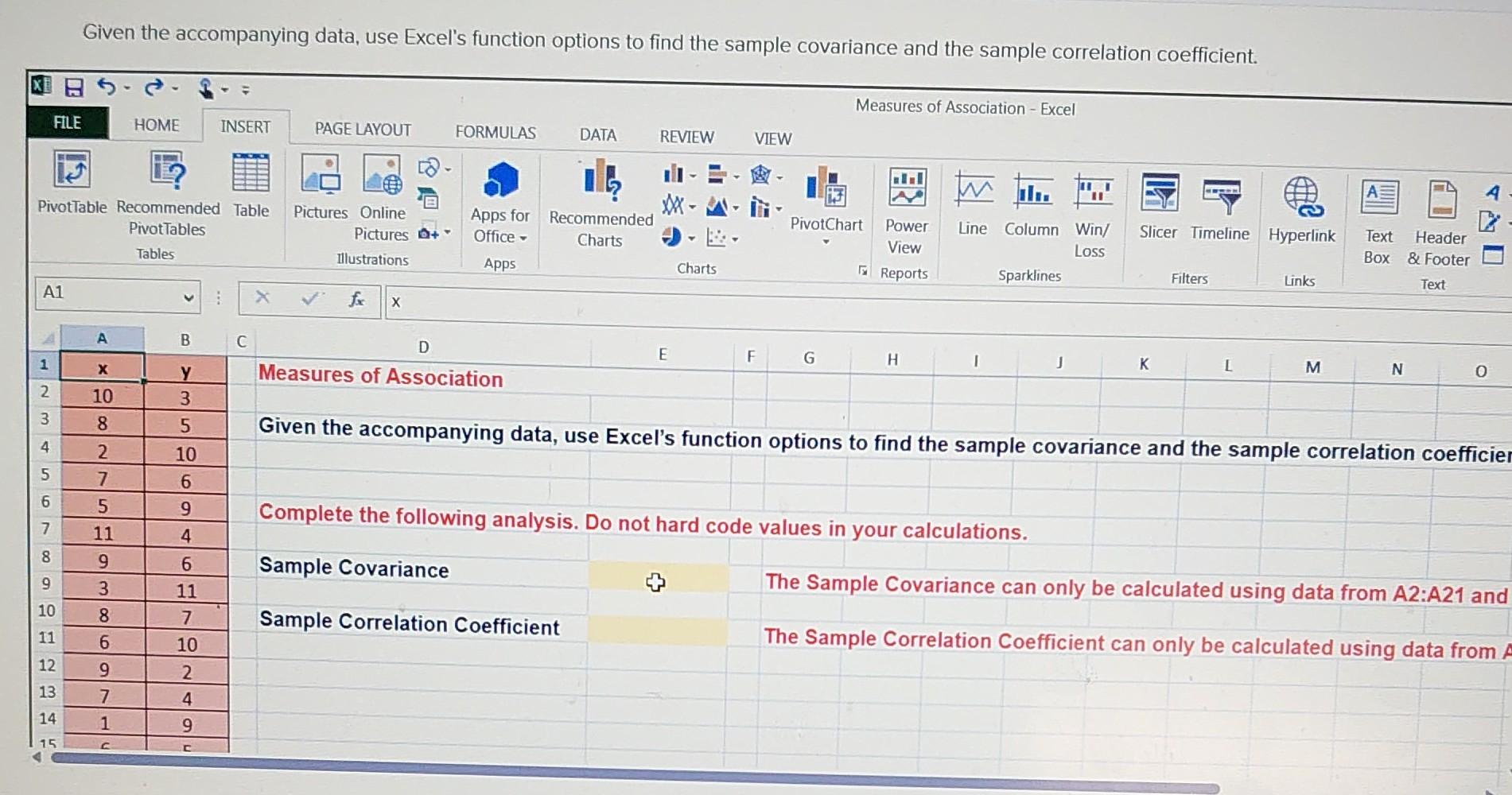The height and width of the screenshot is (795, 1512).
Task: Expand the Apps for Office dropdown
Action: (523, 237)
